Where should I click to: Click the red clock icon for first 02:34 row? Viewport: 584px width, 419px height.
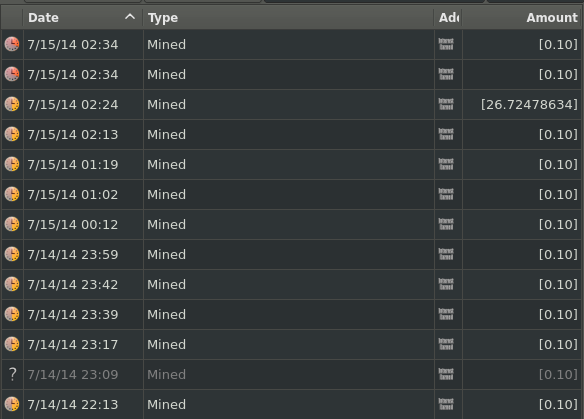click(x=12, y=44)
